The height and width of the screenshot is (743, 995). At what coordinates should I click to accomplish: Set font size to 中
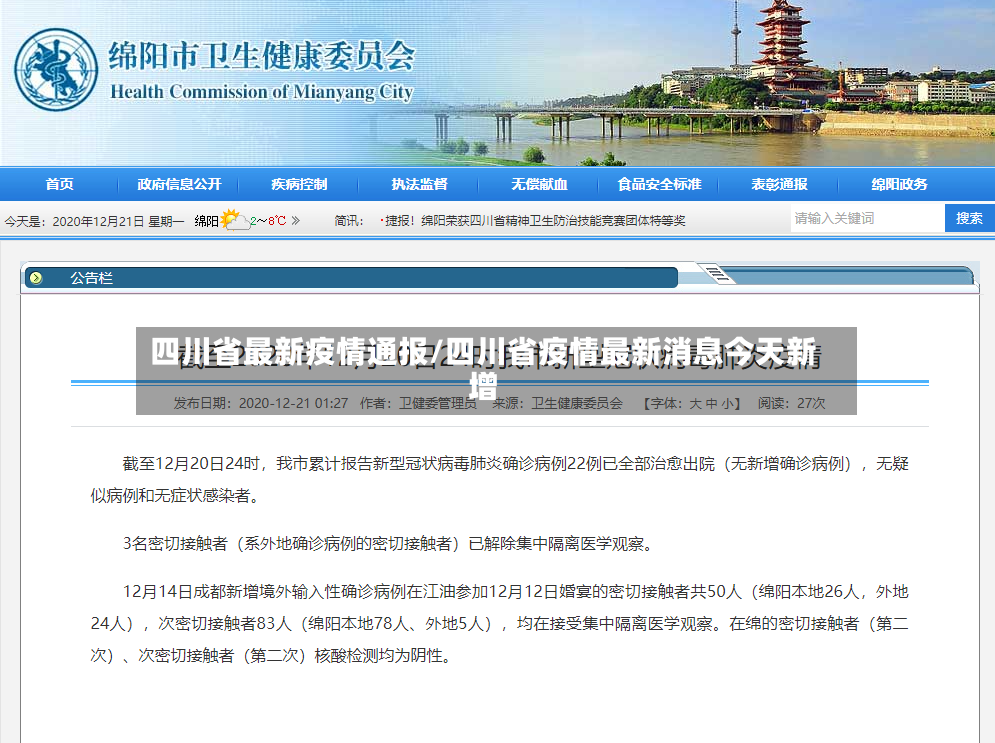tap(711, 404)
